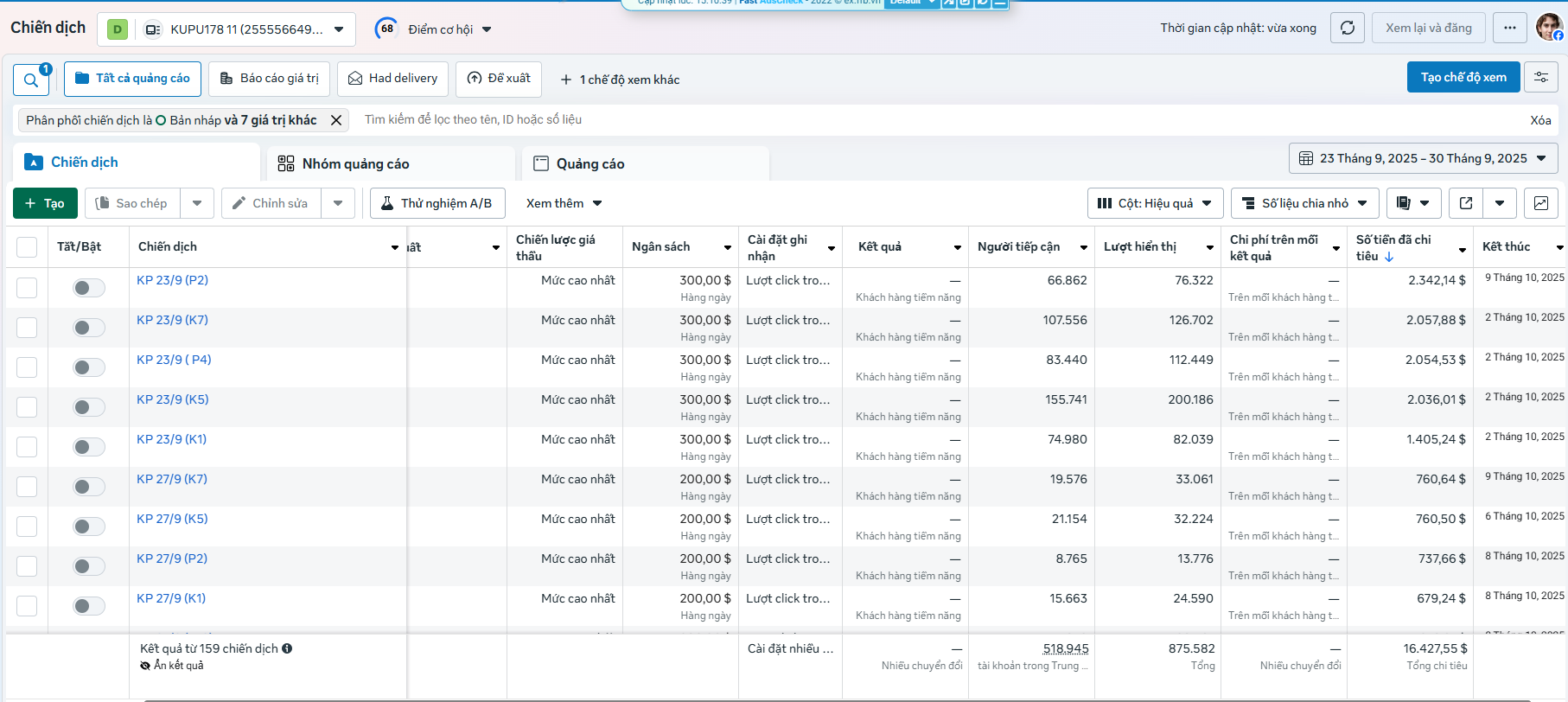
Task: Click the Chỉnh sửa edit button
Action: coord(271,203)
